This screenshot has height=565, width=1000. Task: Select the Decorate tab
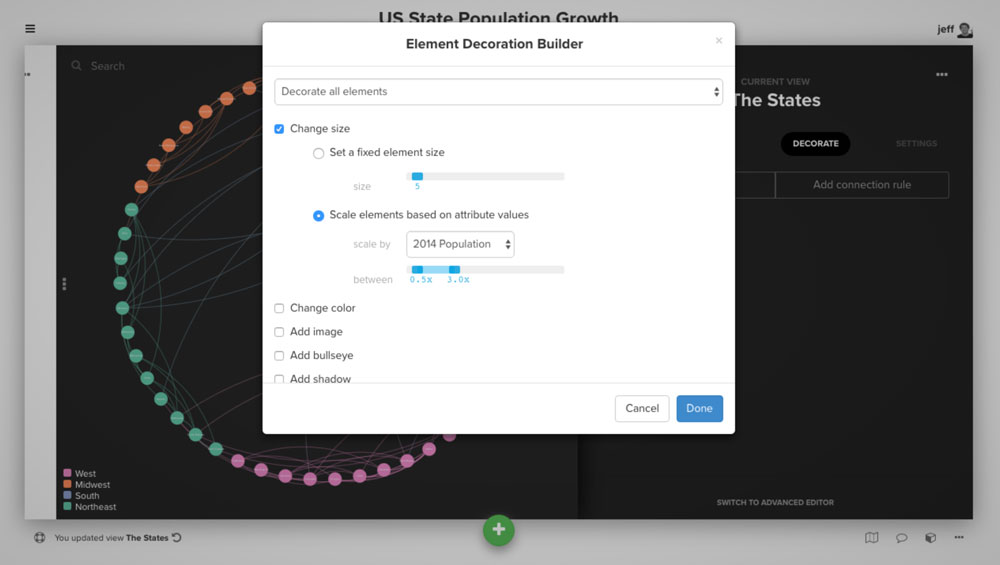pos(815,144)
